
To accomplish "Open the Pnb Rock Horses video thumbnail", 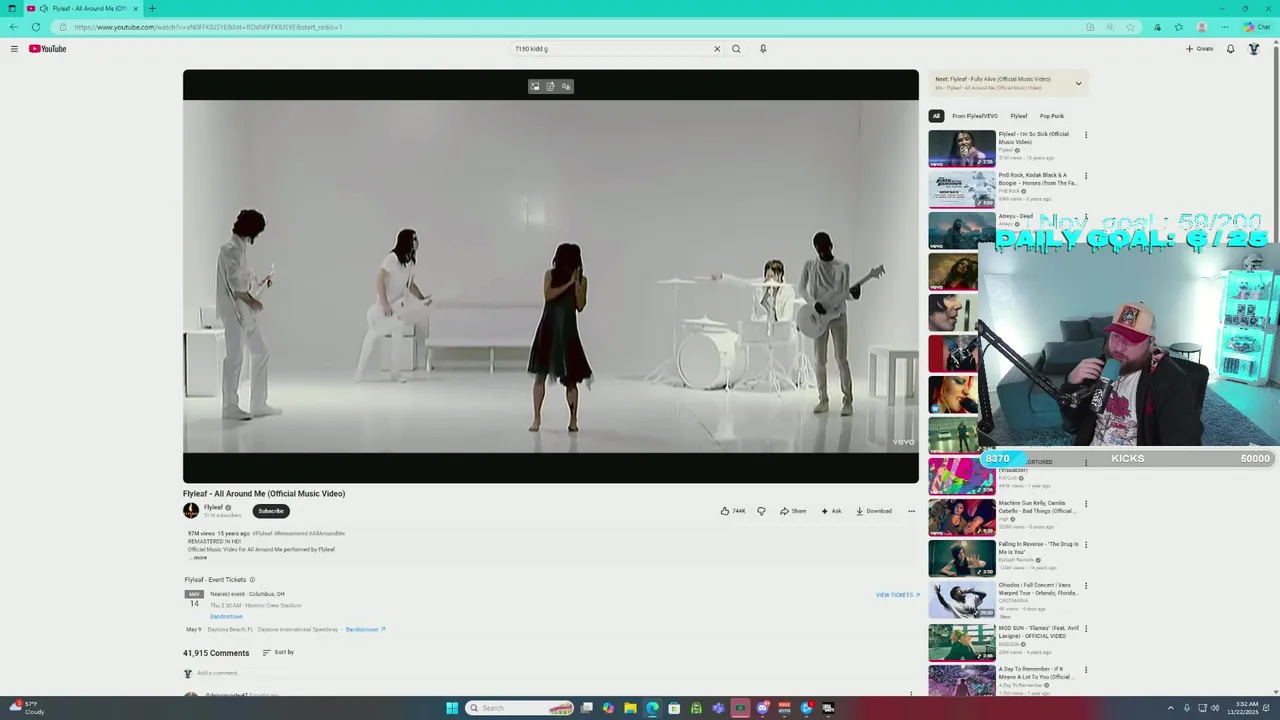I will tap(962, 189).
